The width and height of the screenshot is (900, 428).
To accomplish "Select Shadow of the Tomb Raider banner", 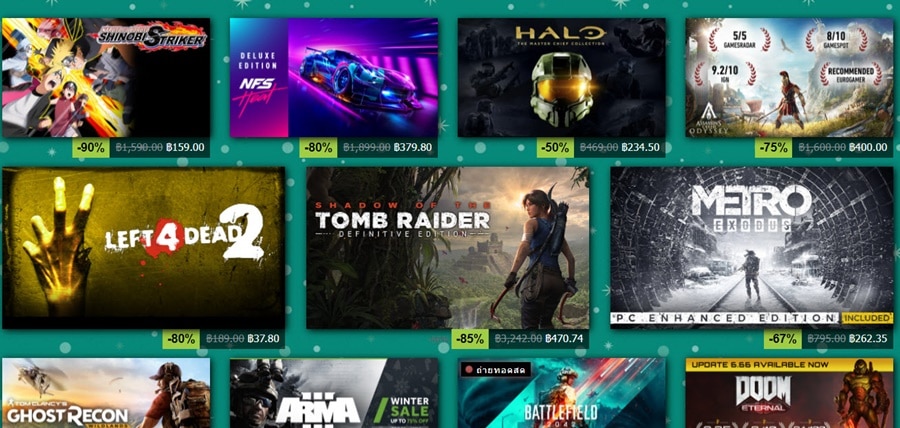I will (x=448, y=248).
